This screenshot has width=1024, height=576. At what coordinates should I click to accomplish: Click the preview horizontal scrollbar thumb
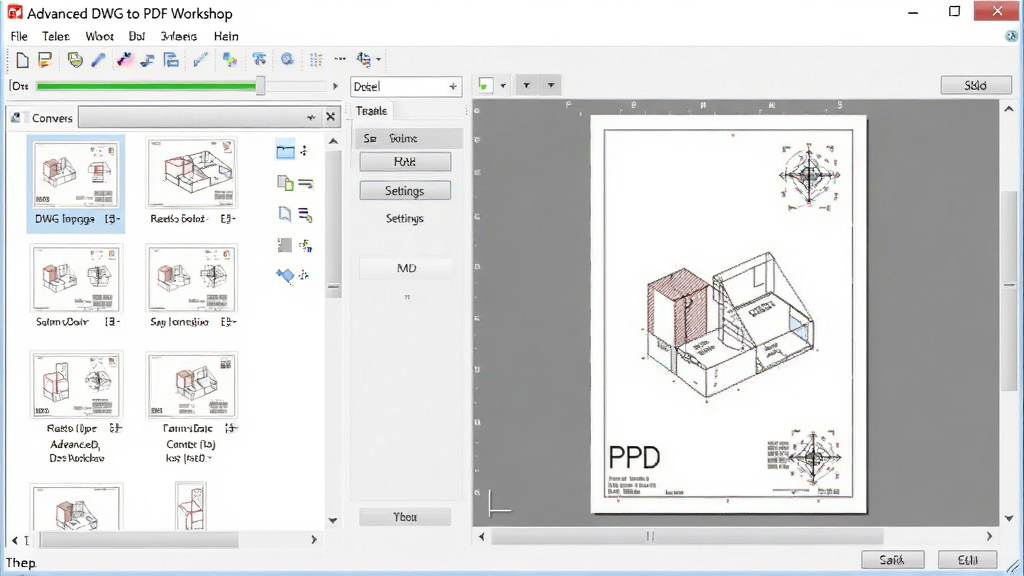click(x=688, y=536)
